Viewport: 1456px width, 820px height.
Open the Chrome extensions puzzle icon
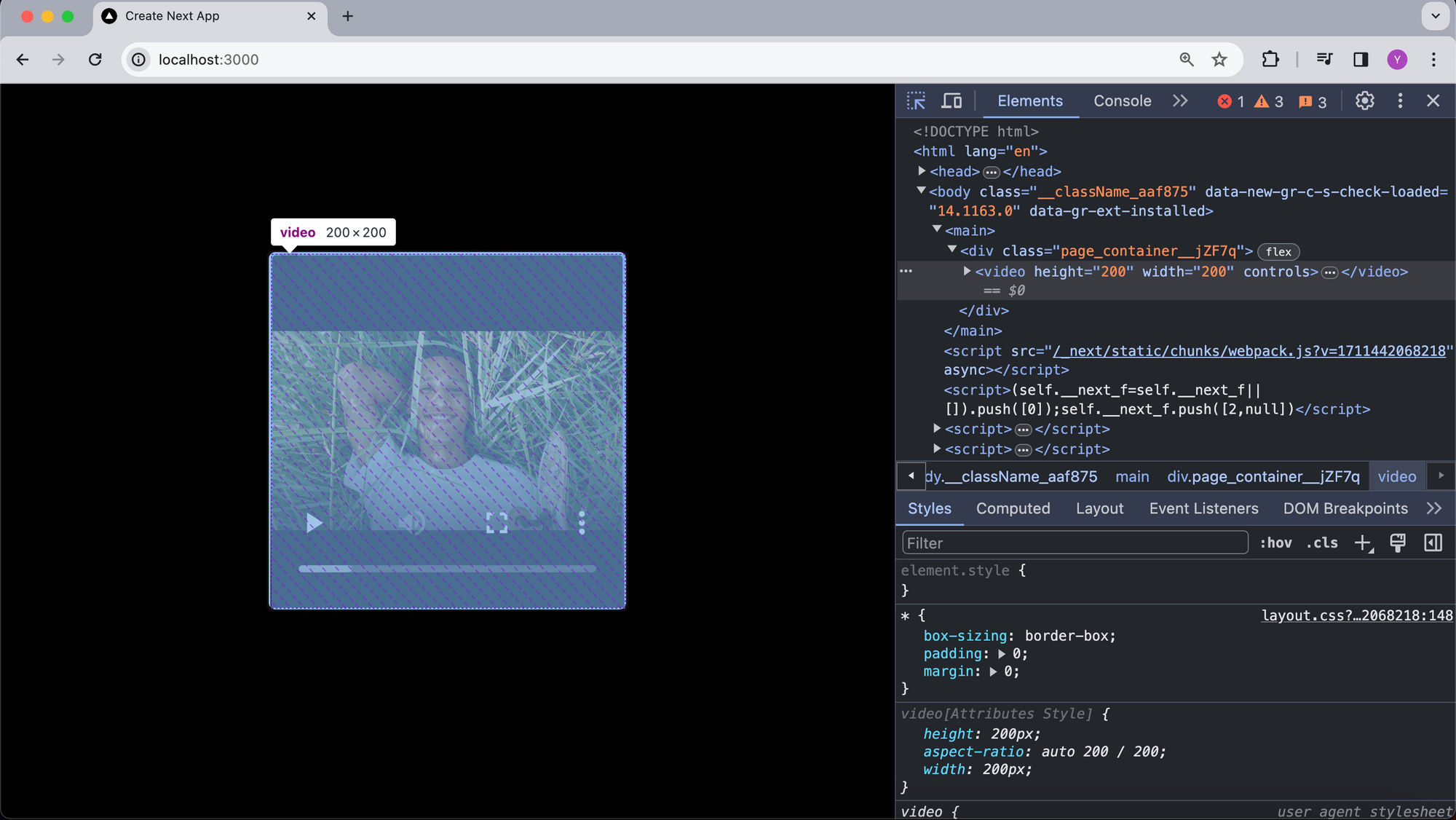tap(1270, 60)
